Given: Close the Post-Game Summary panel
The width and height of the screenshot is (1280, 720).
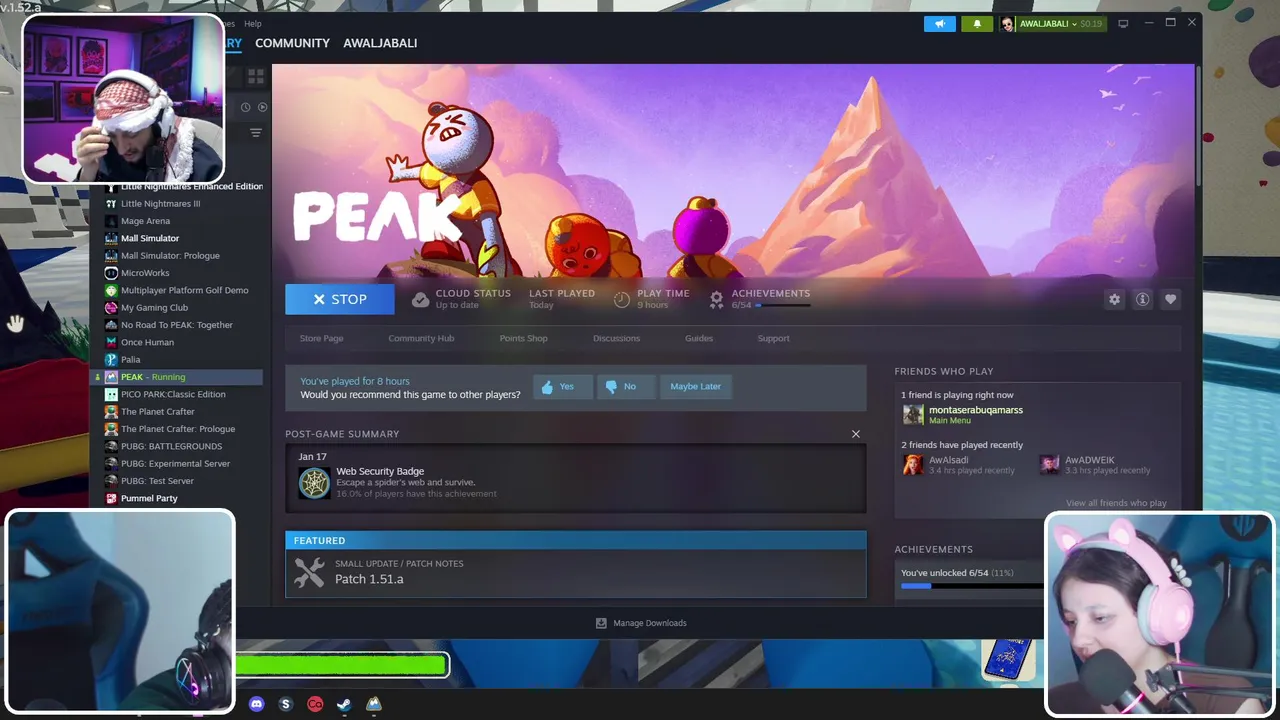Looking at the screenshot, I should click(855, 434).
